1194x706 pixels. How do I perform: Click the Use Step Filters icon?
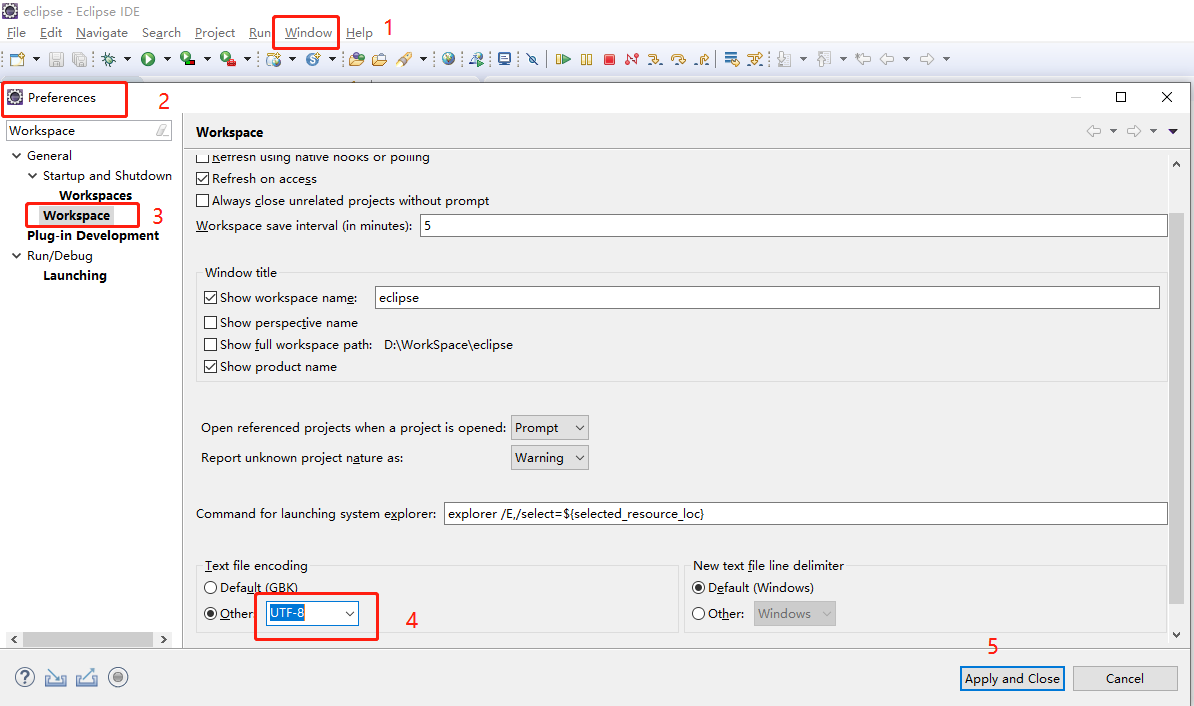click(755, 59)
